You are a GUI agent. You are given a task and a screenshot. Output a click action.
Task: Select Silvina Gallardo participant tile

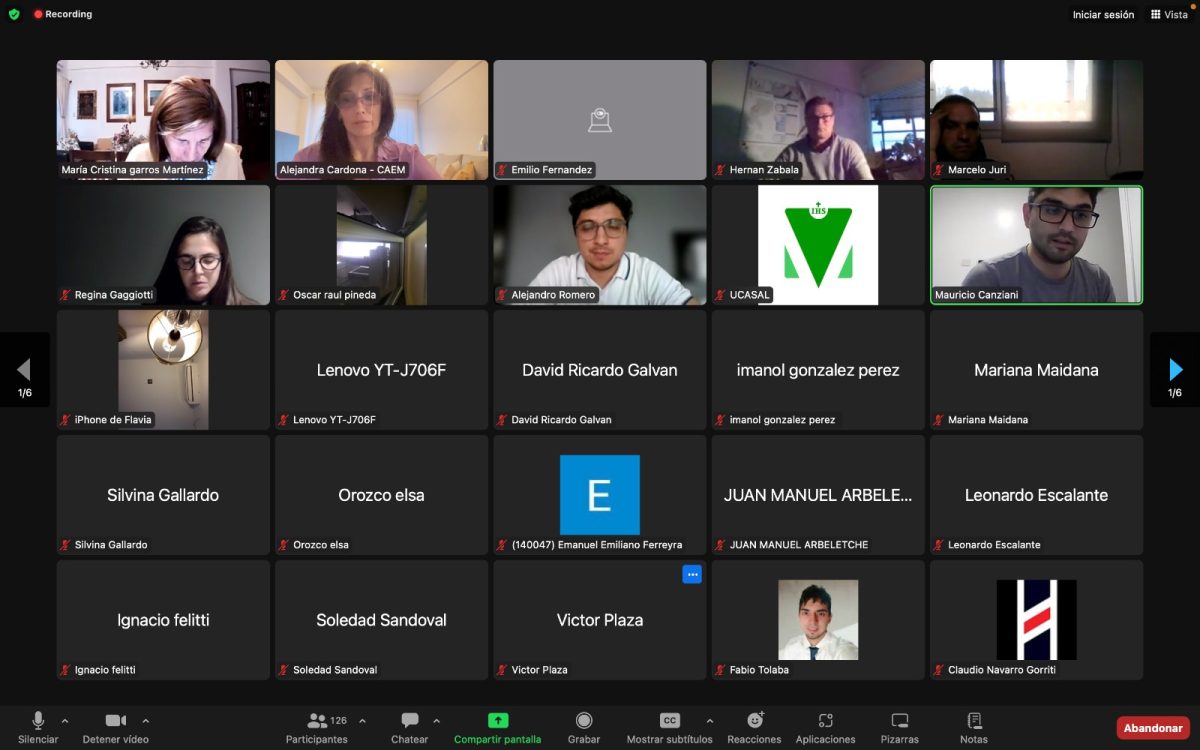tap(163, 495)
